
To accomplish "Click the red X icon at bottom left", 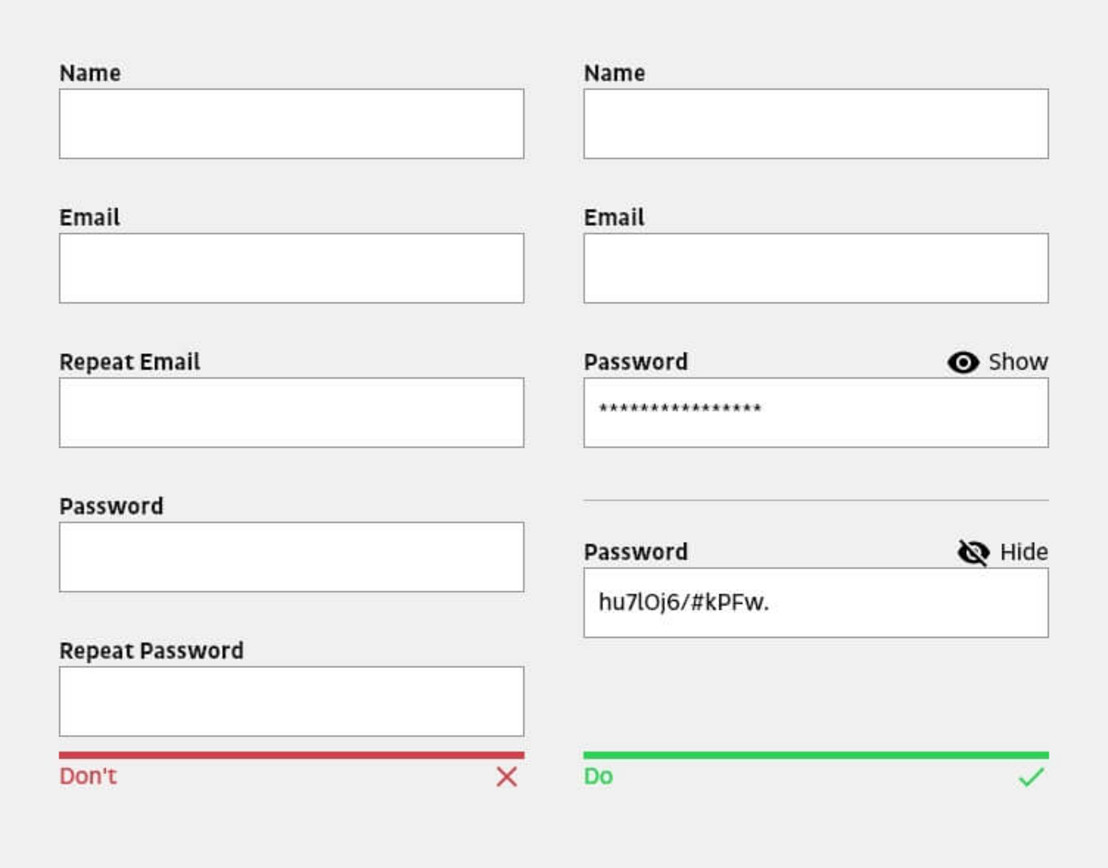I will point(507,778).
